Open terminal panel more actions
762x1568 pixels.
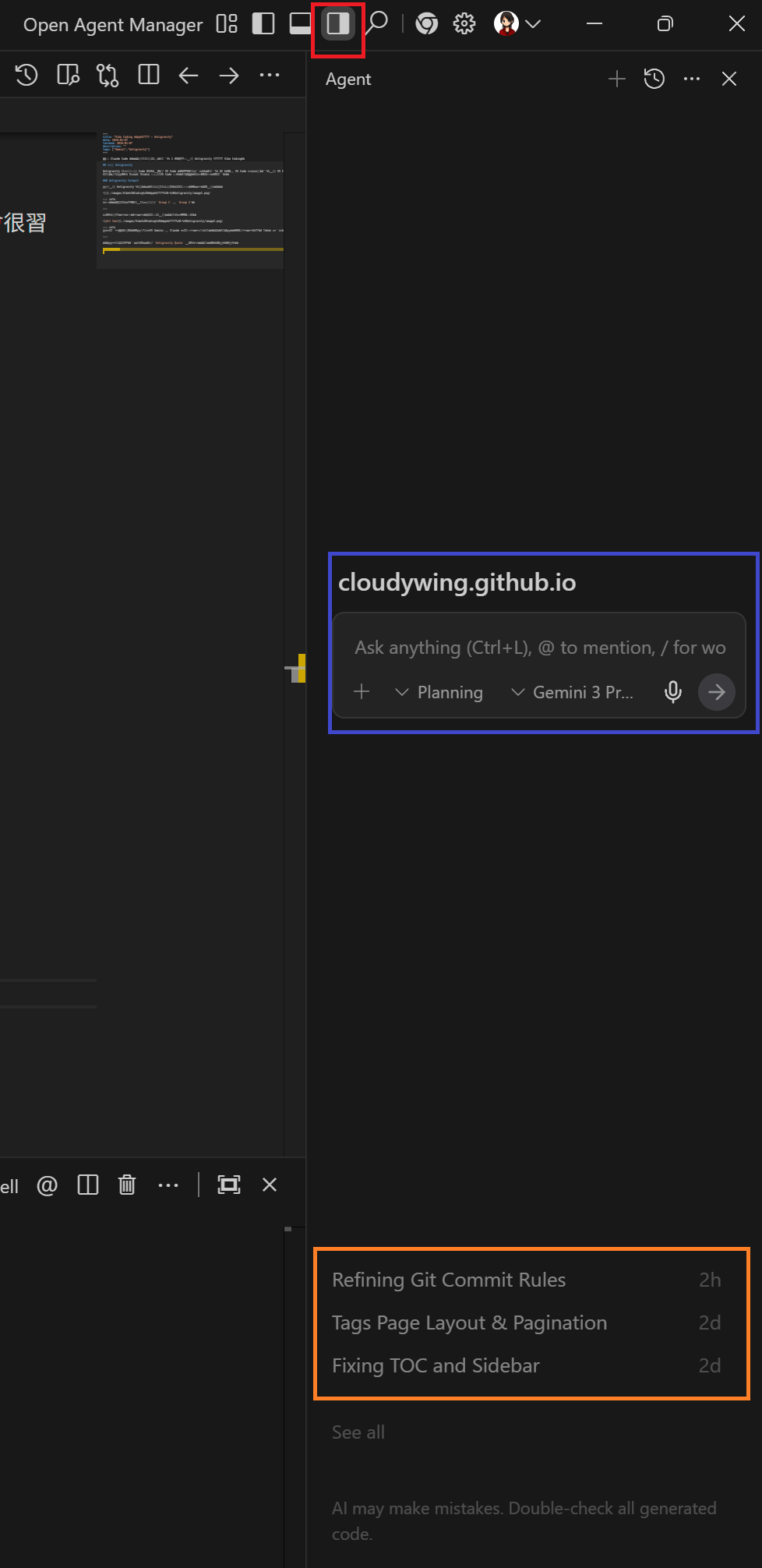168,1185
